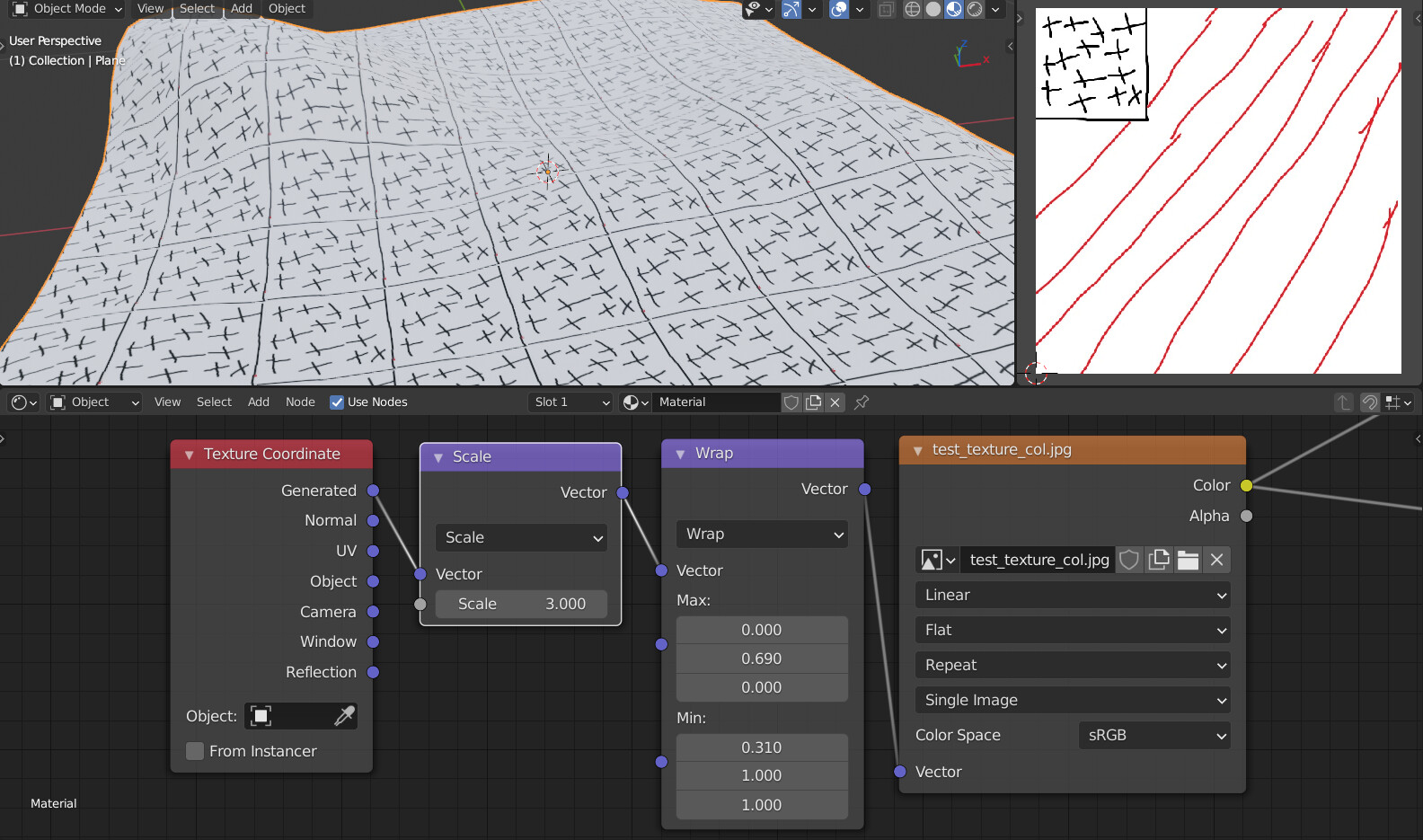The height and width of the screenshot is (840, 1423).
Task: Open Wrap operation dropdown
Action: point(762,534)
